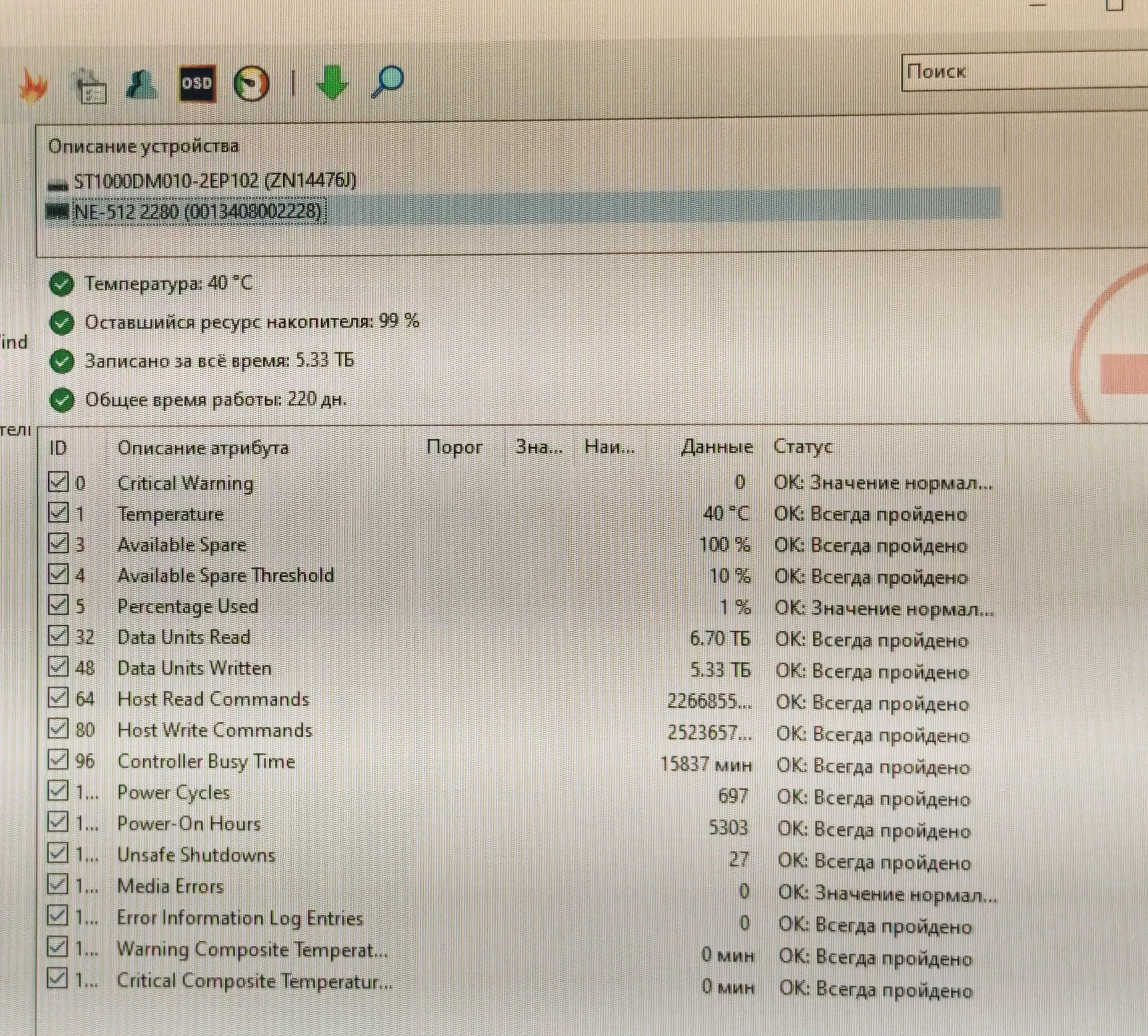Image resolution: width=1148 pixels, height=1036 pixels.
Task: Select the NE-512 2280 device entry
Action: 197,212
